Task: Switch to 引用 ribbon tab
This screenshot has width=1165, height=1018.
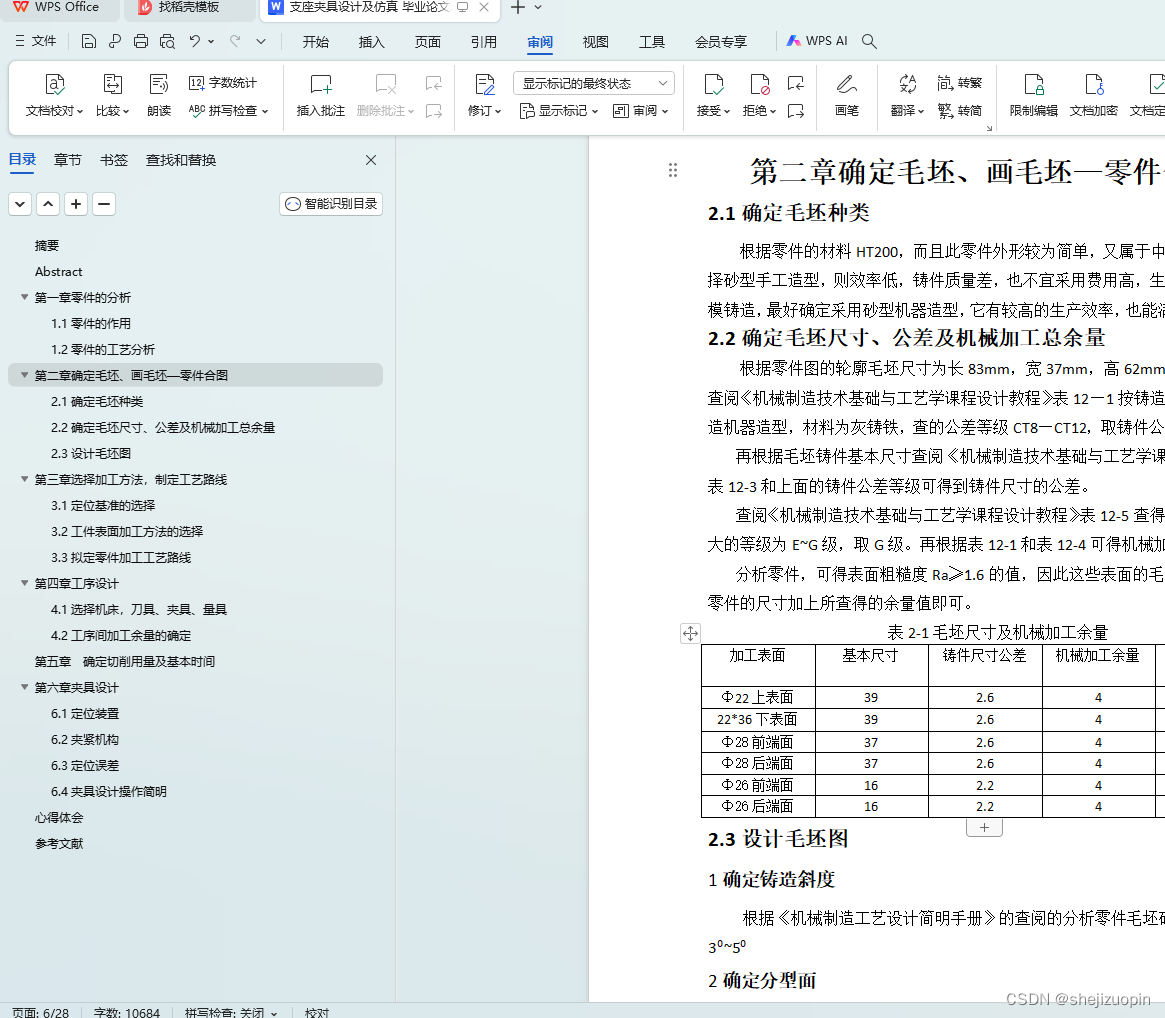Action: [484, 42]
